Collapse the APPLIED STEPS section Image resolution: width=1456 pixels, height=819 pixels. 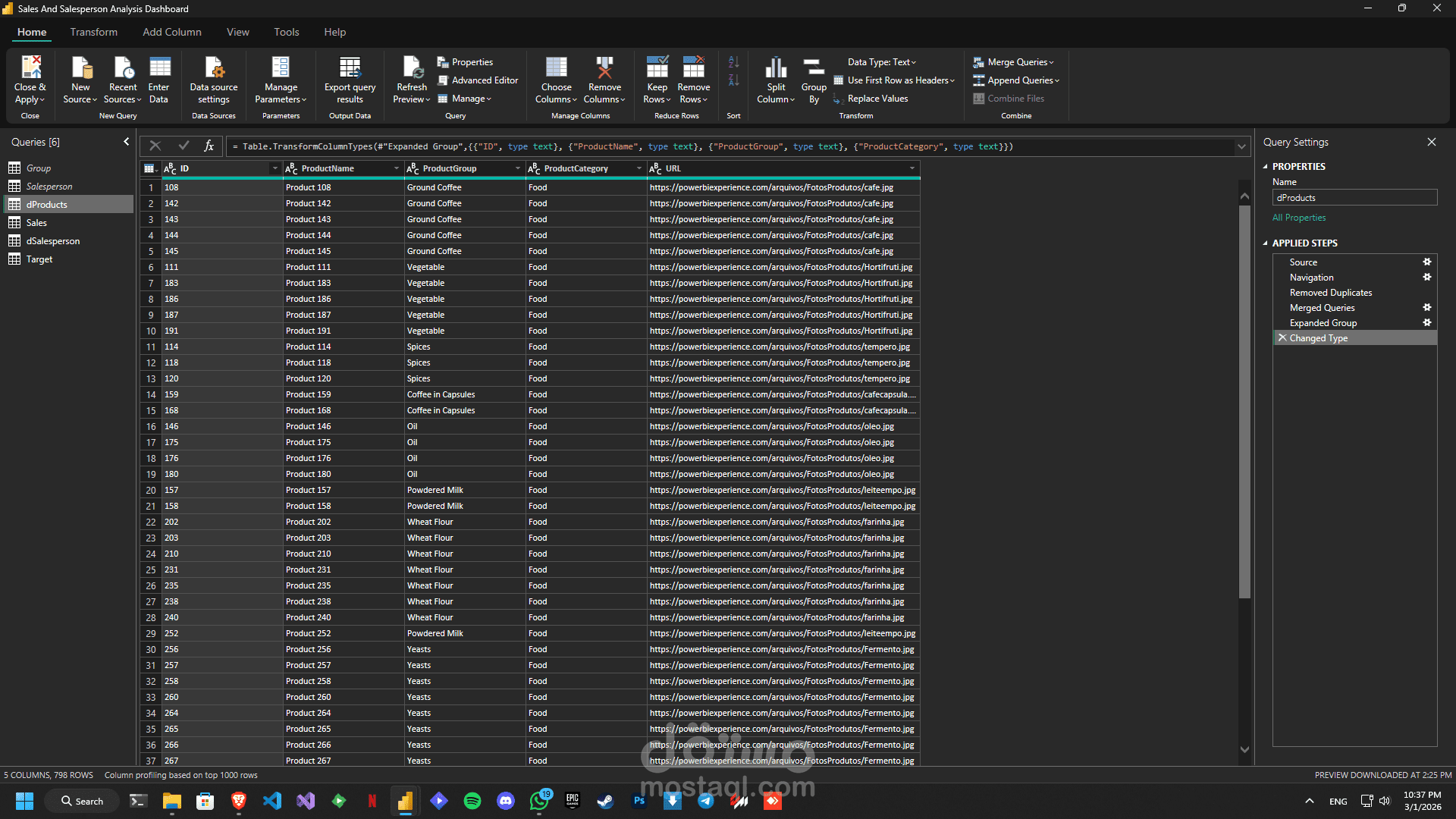click(x=1265, y=243)
